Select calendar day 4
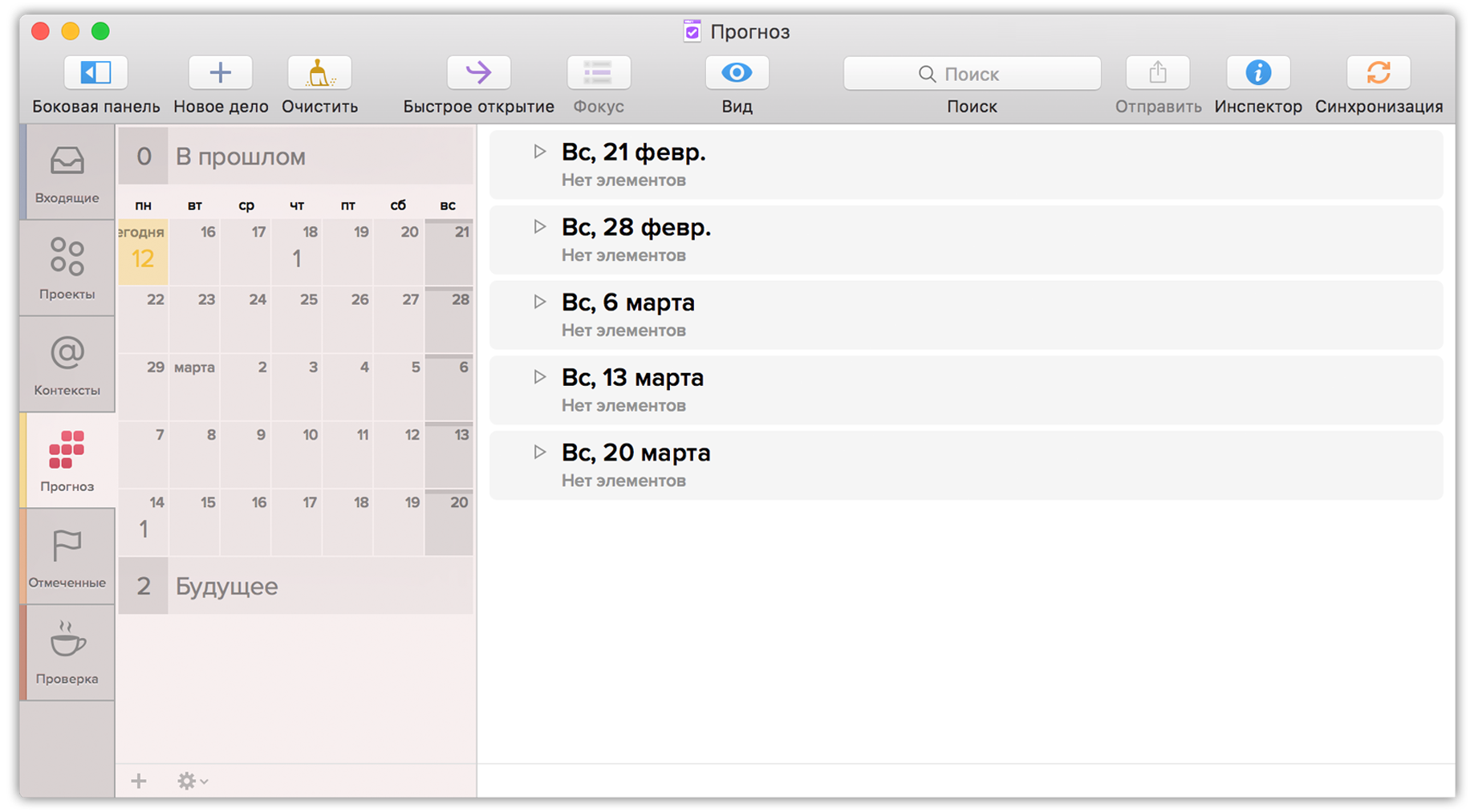The image size is (1470, 812). [347, 387]
